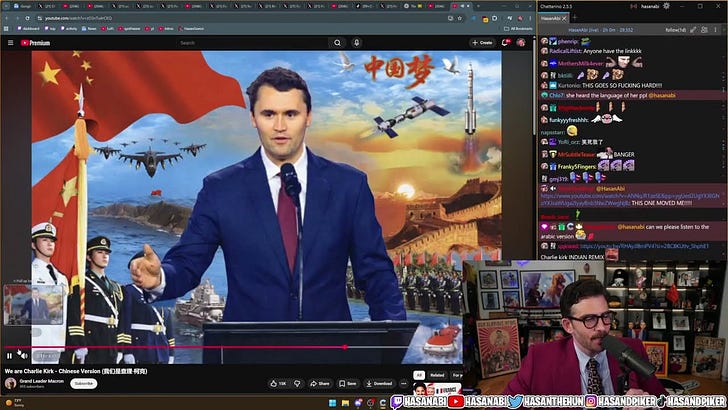The width and height of the screenshot is (728, 410).
Task: Click the follow chat mode label in Chatterino
Action: (x=675, y=30)
